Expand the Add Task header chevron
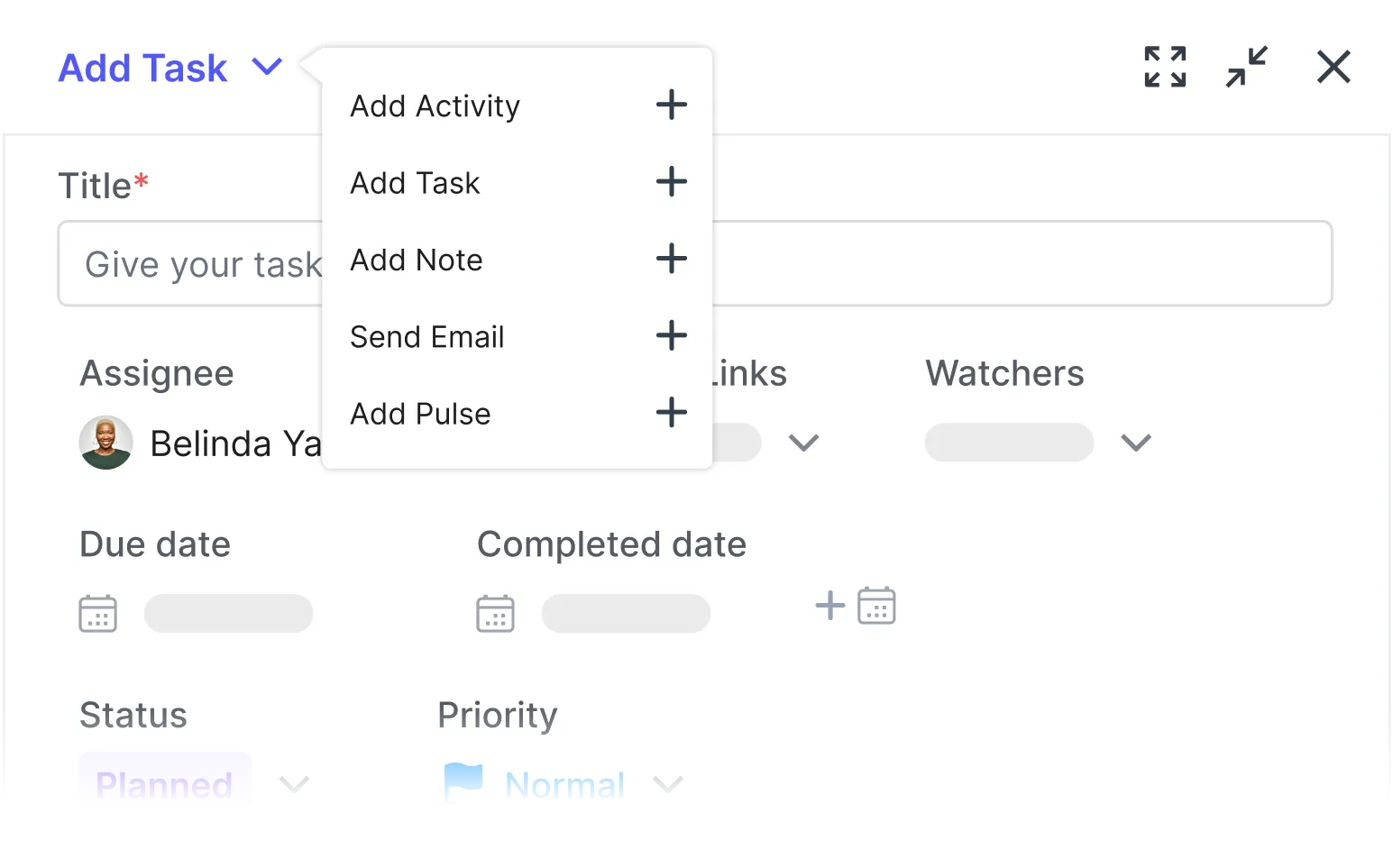The height and width of the screenshot is (868, 1393). click(267, 67)
